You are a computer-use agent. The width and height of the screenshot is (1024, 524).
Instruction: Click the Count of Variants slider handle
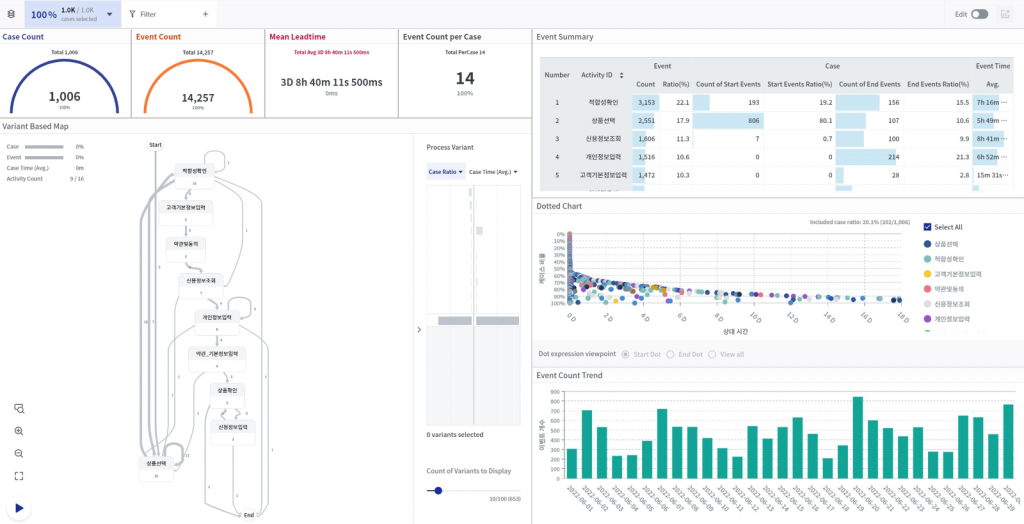tap(438, 491)
